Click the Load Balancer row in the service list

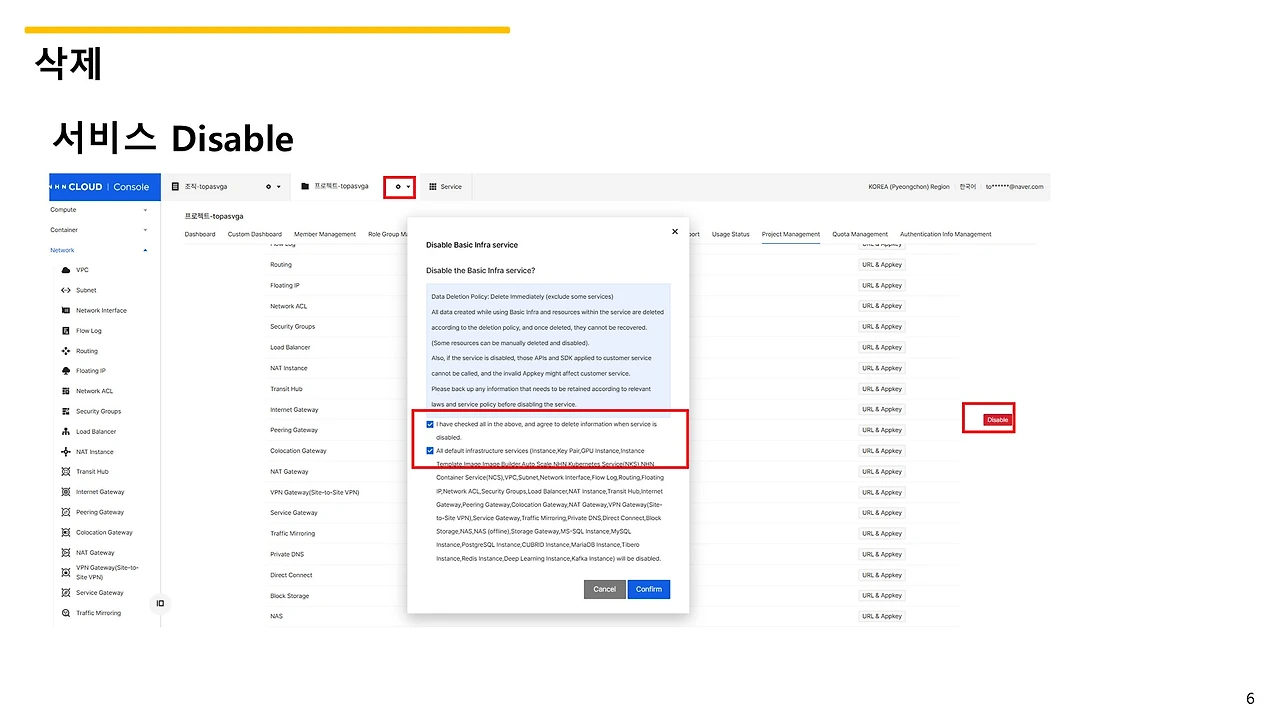290,347
